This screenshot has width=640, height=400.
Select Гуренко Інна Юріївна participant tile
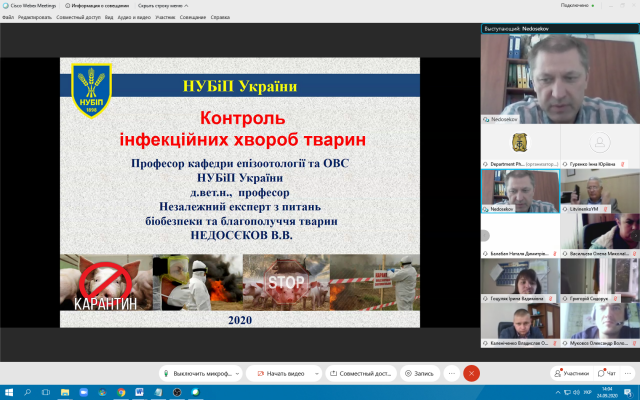(600, 147)
